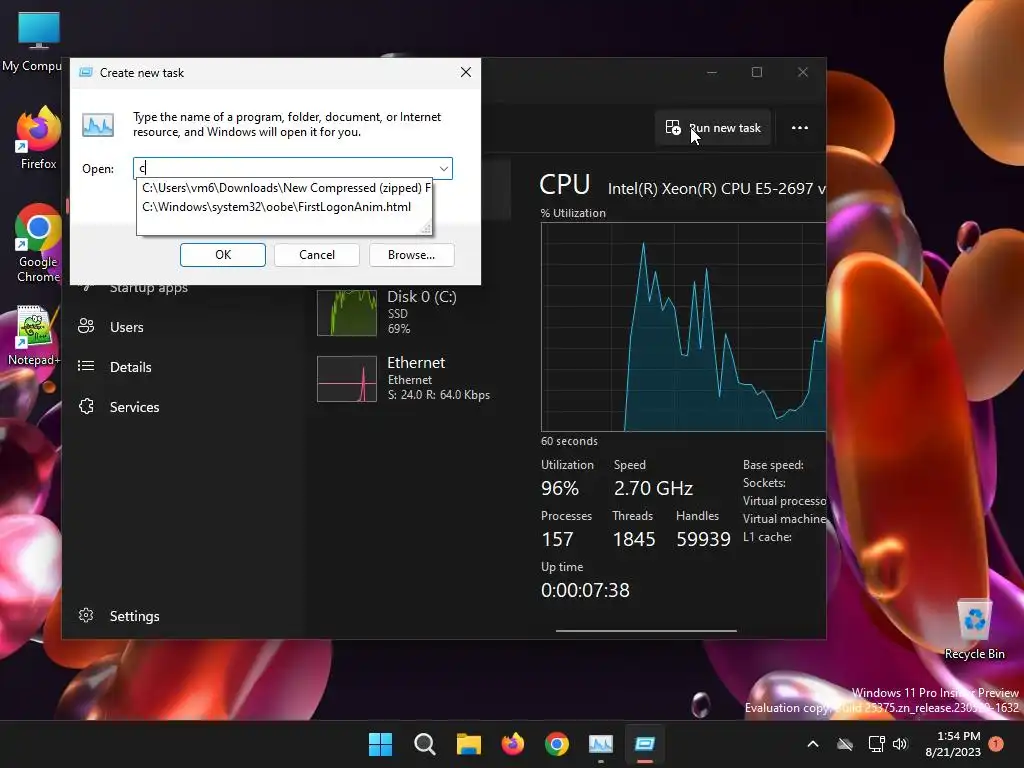Switch to Task Manager taskbar icon
This screenshot has width=1024, height=768.
tap(601, 744)
